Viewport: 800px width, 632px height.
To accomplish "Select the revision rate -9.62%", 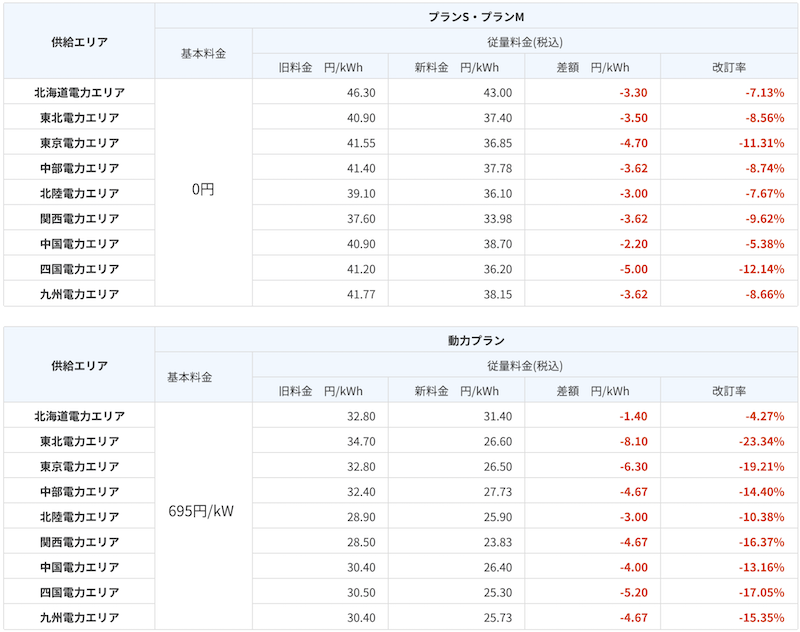I will [765, 219].
